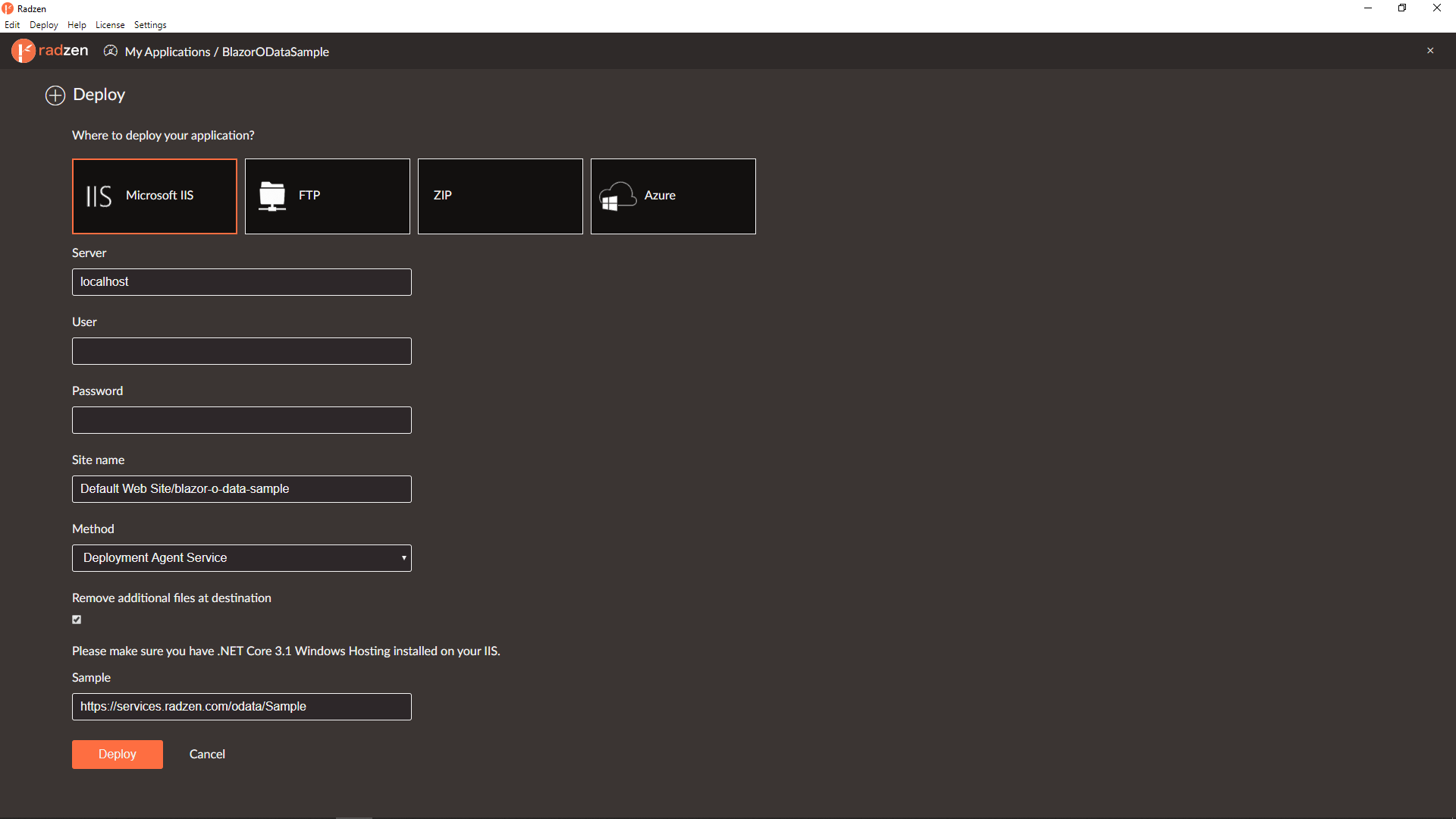Click the orange Deploy button
This screenshot has width=1456, height=819.
(x=118, y=755)
